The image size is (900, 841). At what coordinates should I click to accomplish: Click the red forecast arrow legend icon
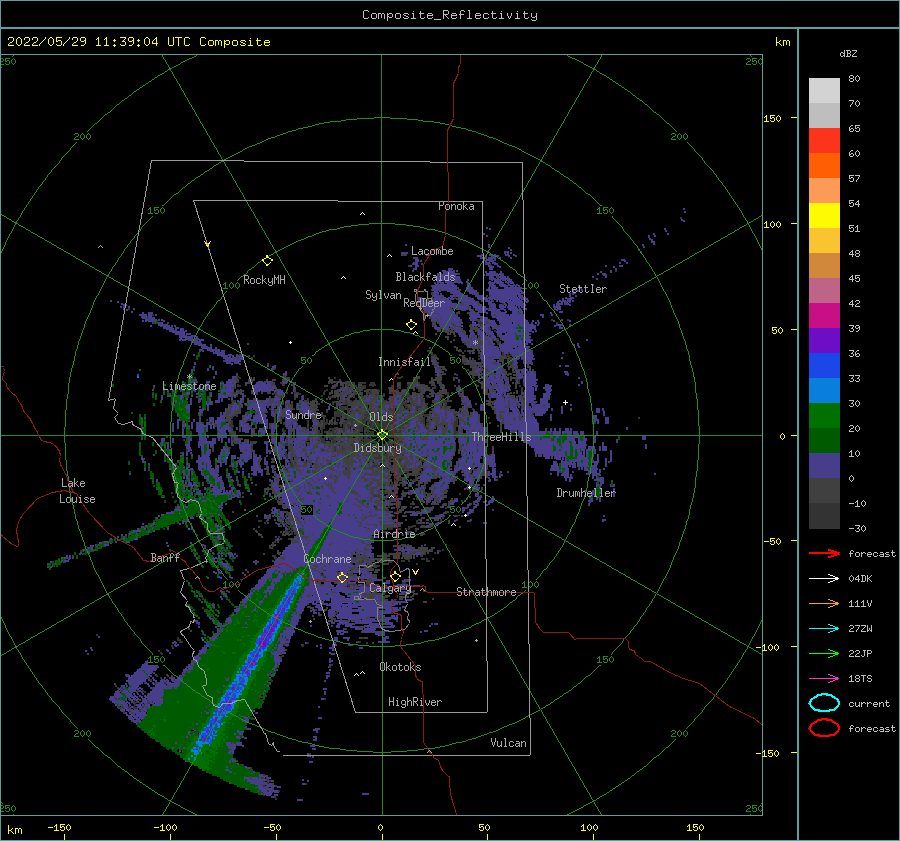click(824, 553)
